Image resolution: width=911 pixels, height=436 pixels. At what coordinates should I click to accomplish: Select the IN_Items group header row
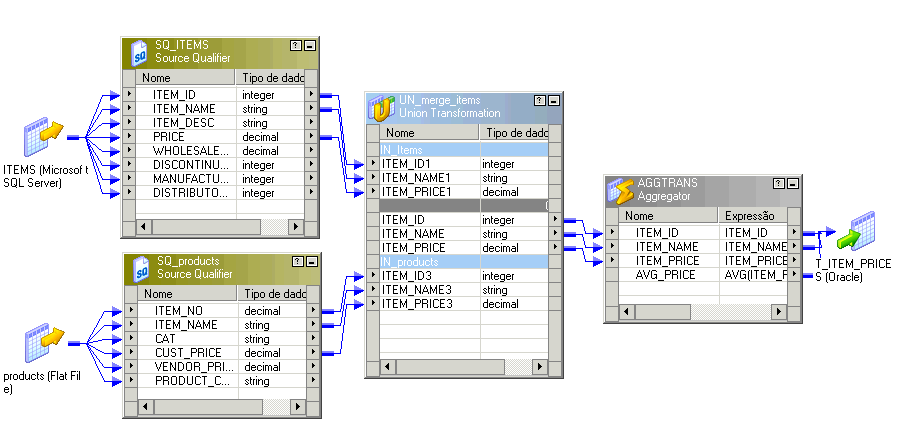[x=465, y=149]
